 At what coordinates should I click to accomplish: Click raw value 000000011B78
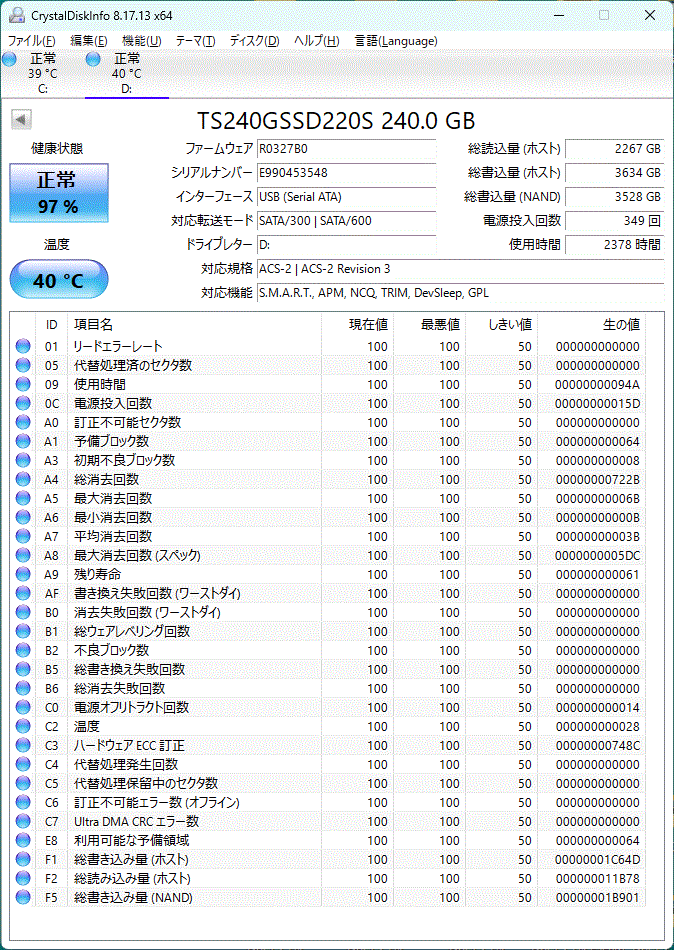597,879
